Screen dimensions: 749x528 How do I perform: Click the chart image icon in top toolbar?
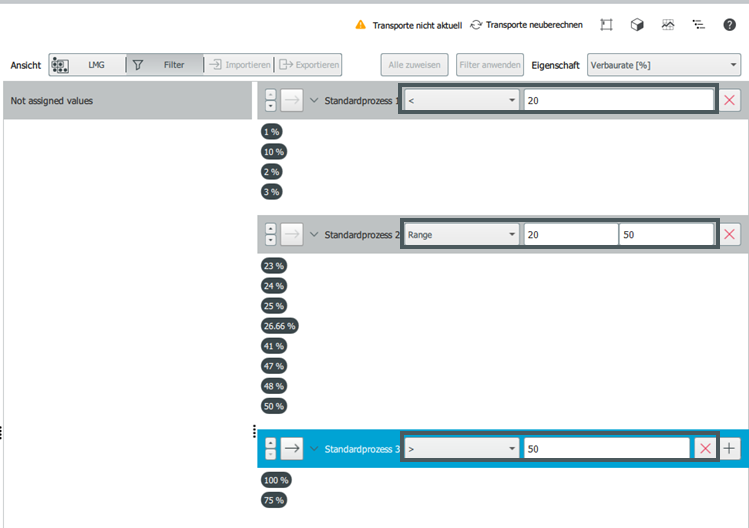coord(667,24)
